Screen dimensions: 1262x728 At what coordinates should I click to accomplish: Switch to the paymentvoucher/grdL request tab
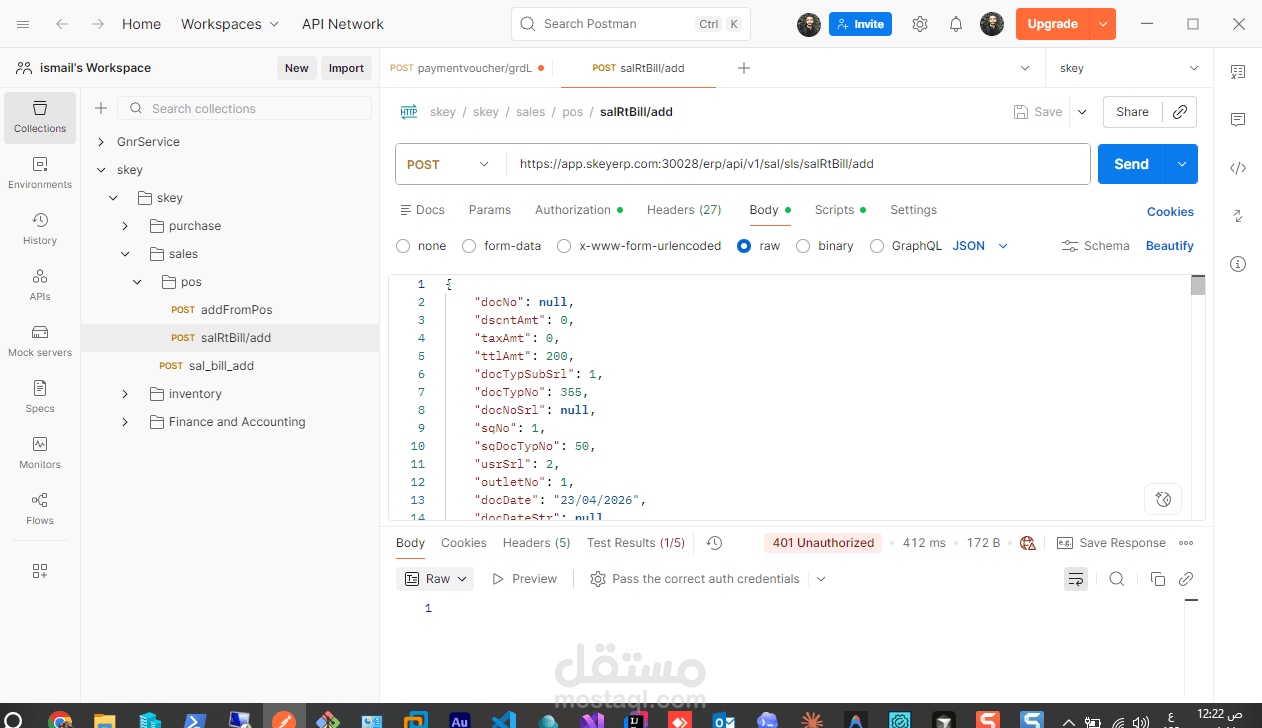[466, 68]
